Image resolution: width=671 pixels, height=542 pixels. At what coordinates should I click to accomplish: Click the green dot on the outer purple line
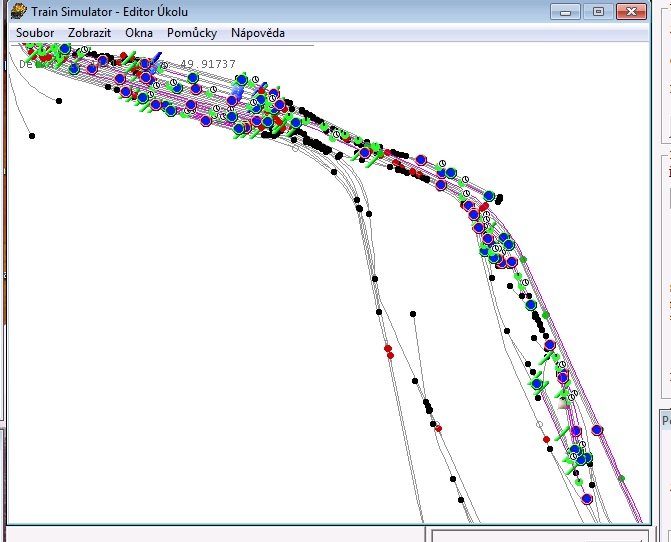pyautogui.click(x=621, y=479)
